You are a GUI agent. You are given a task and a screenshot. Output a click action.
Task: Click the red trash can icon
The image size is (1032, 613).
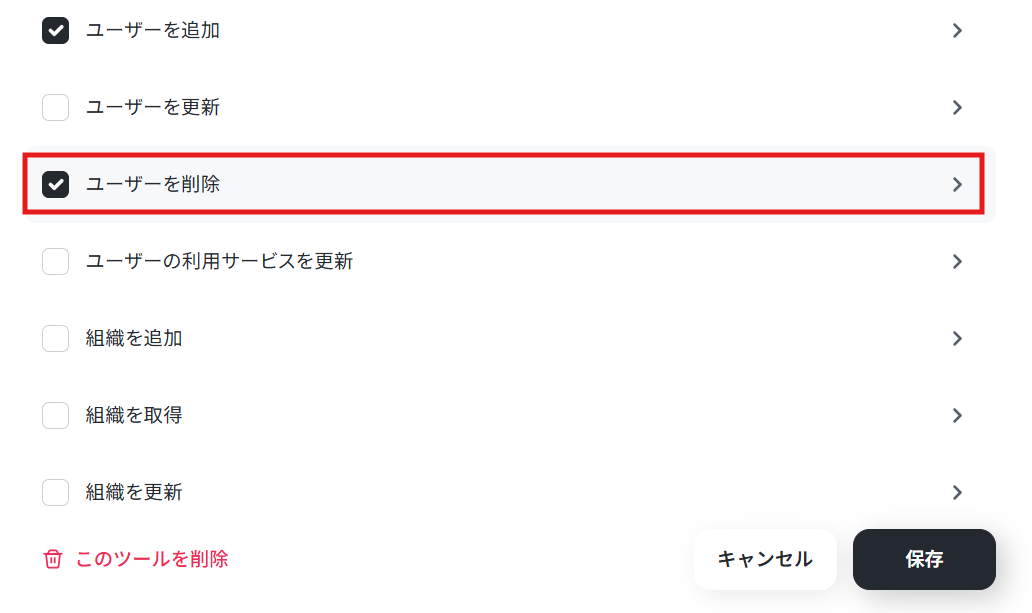click(53, 559)
